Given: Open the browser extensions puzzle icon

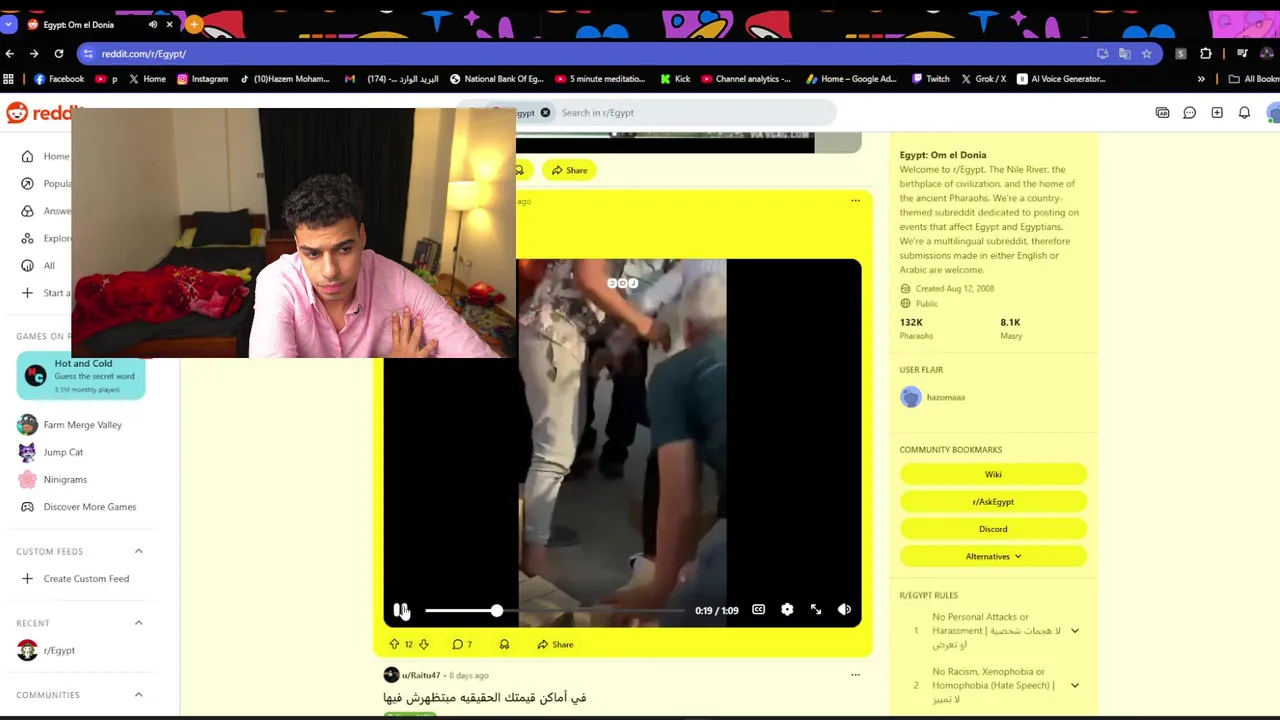Looking at the screenshot, I should point(1206,54).
